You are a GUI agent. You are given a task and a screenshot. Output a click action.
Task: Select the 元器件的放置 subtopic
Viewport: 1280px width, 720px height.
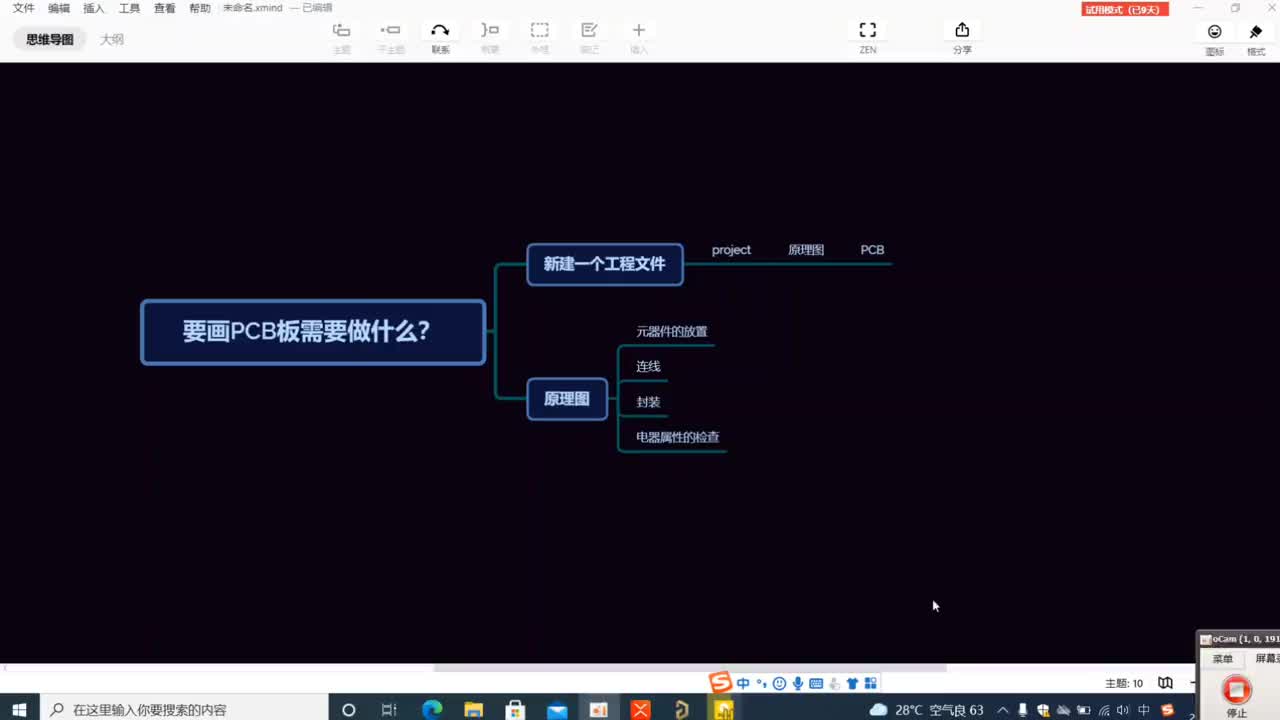[672, 331]
